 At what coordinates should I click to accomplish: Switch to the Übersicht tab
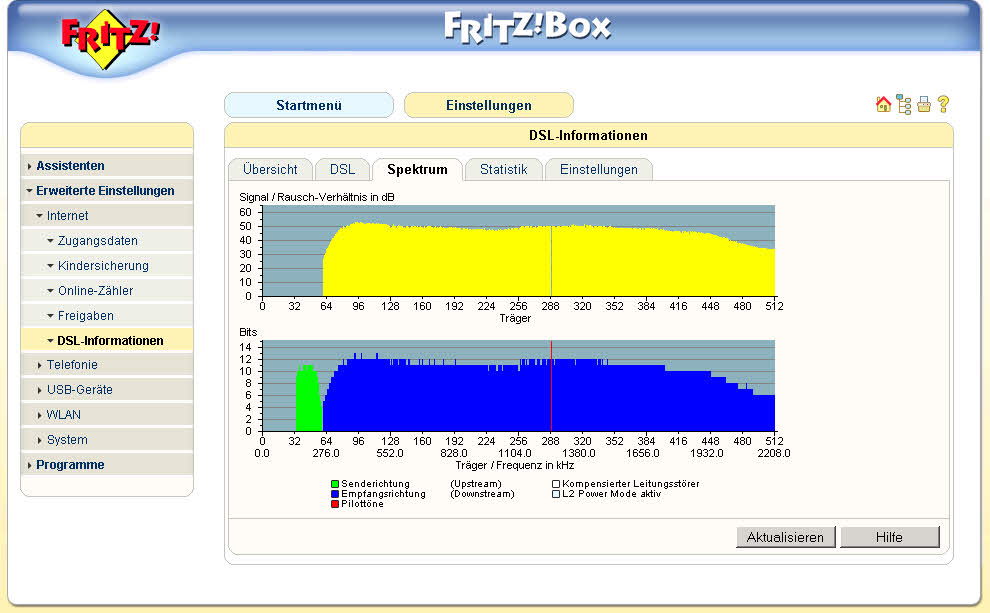(270, 169)
